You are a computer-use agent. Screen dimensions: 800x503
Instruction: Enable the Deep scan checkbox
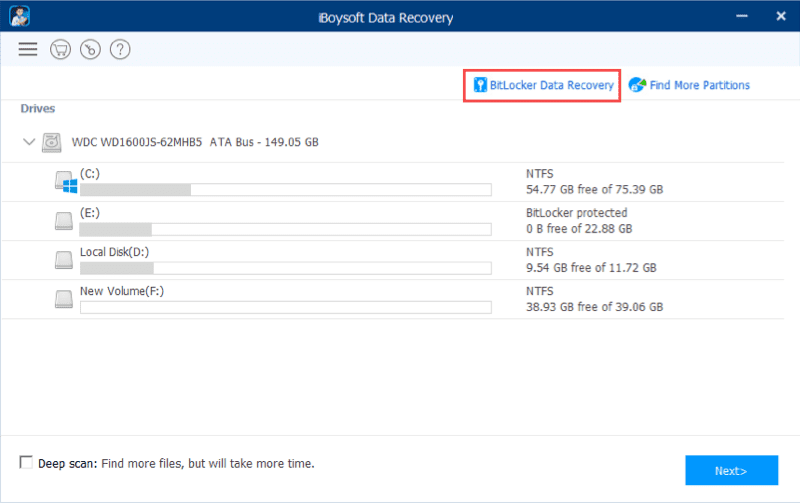tap(26, 463)
